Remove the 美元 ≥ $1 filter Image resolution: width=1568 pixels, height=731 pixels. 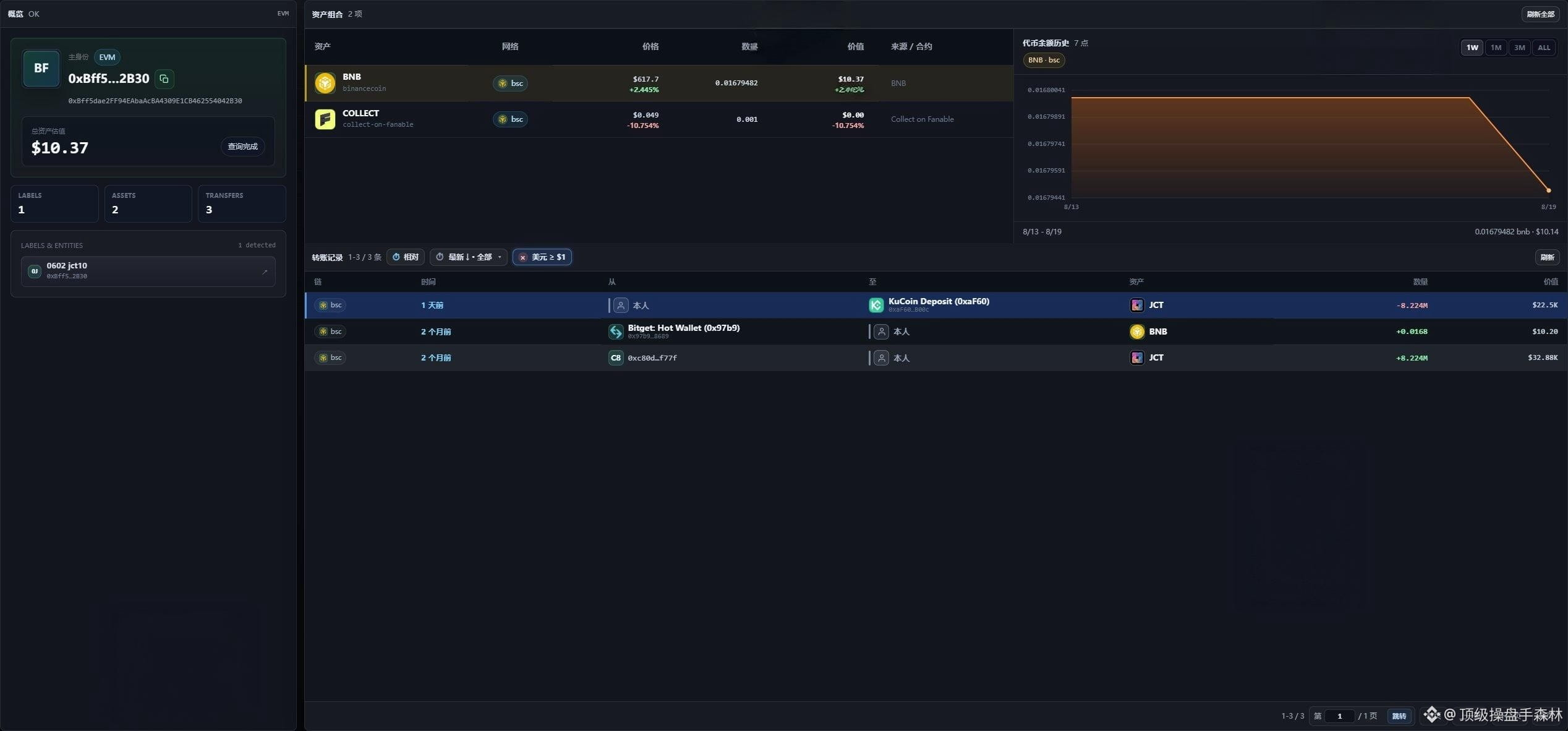[523, 257]
